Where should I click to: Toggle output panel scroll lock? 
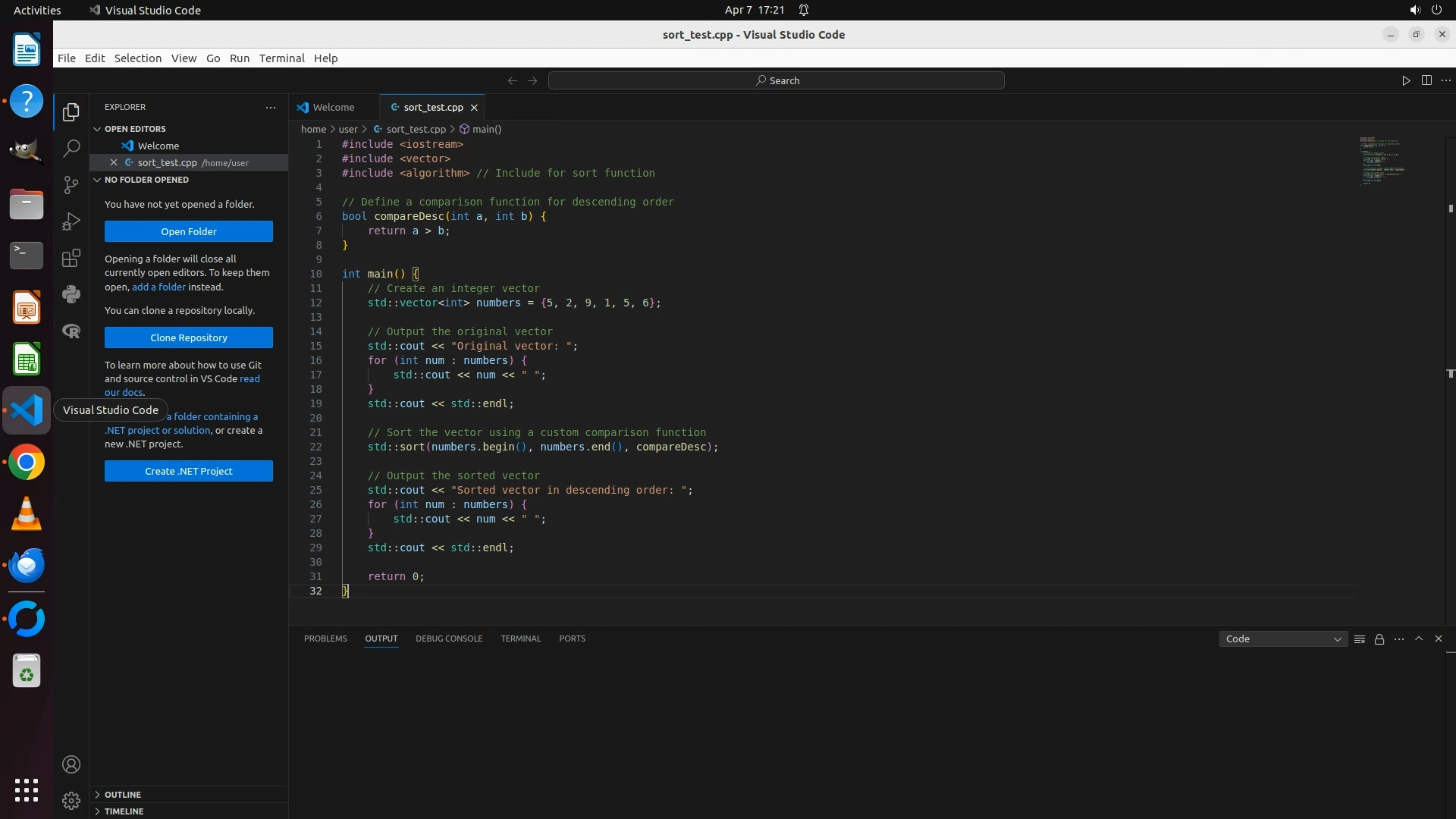point(1379,639)
